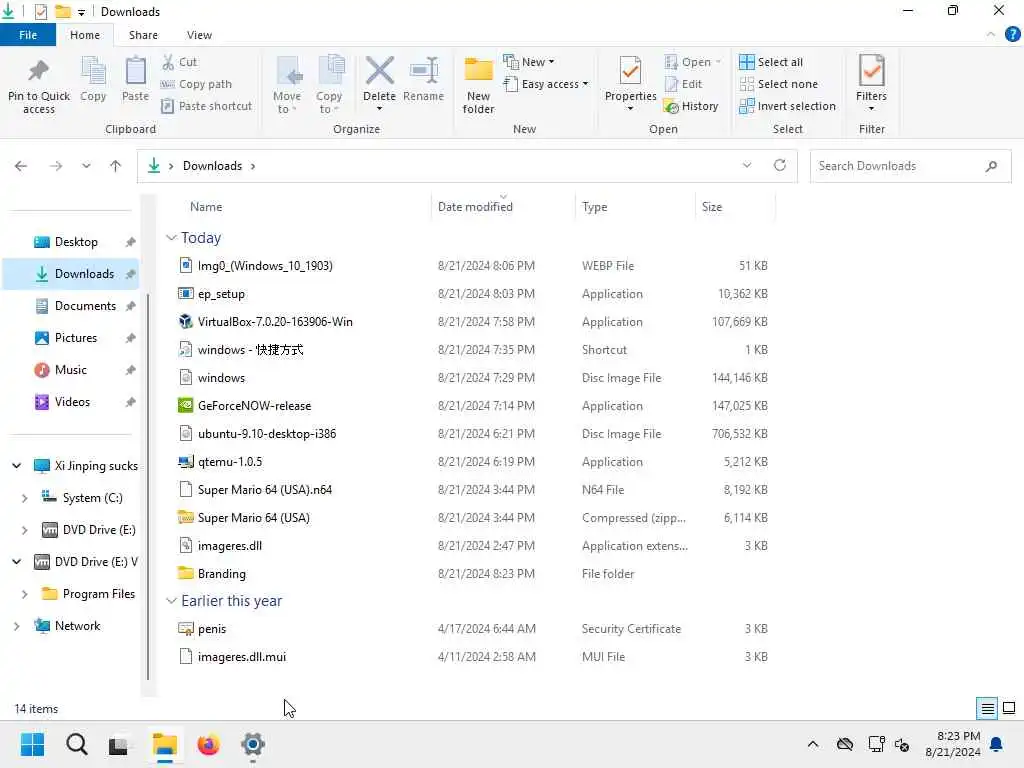Open the Easy access dropdown
Image resolution: width=1024 pixels, height=768 pixels.
546,84
